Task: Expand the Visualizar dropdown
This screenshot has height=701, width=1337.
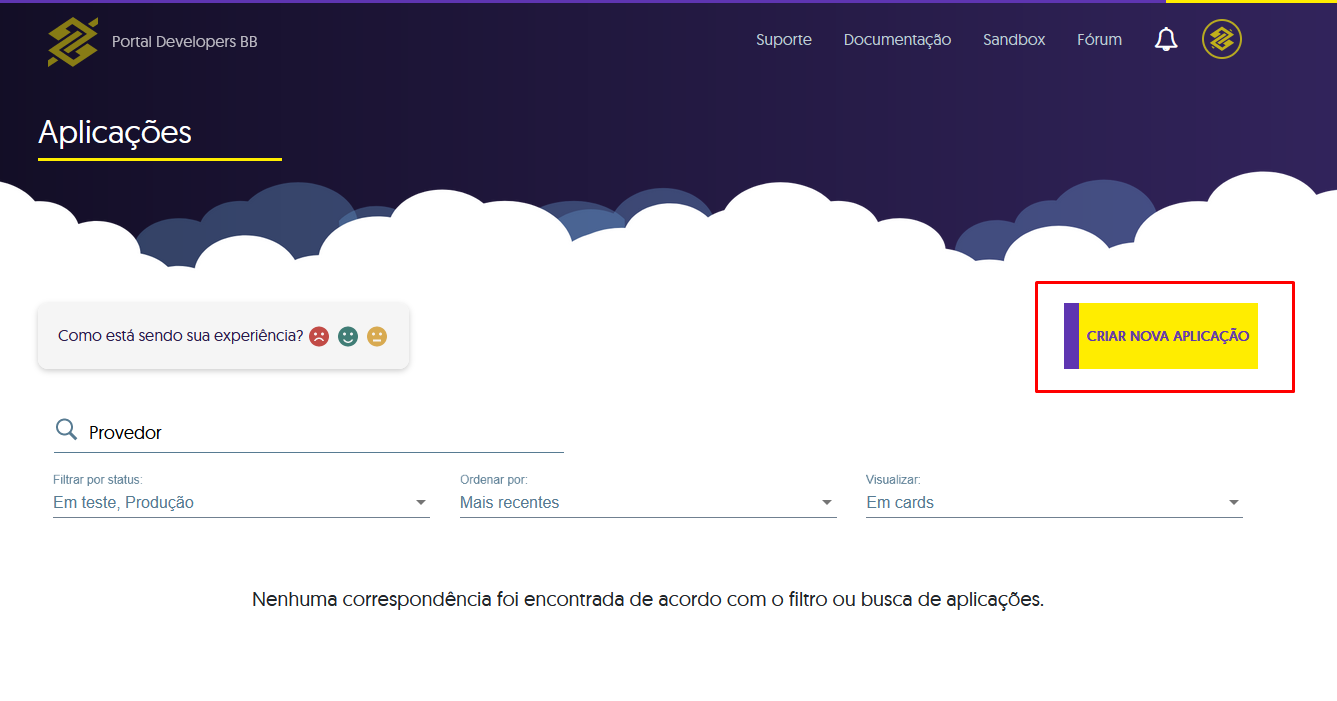Action: pos(1054,502)
